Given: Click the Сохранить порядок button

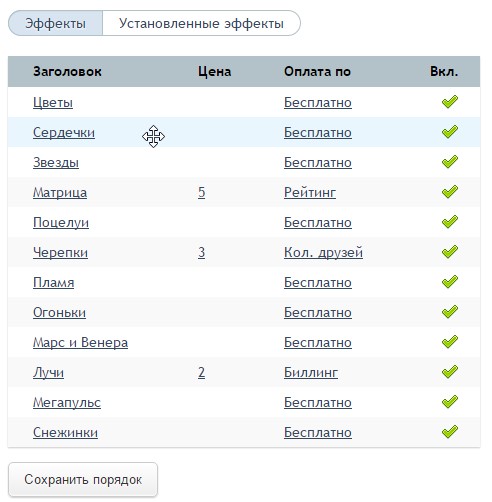Looking at the screenshot, I should (83, 479).
